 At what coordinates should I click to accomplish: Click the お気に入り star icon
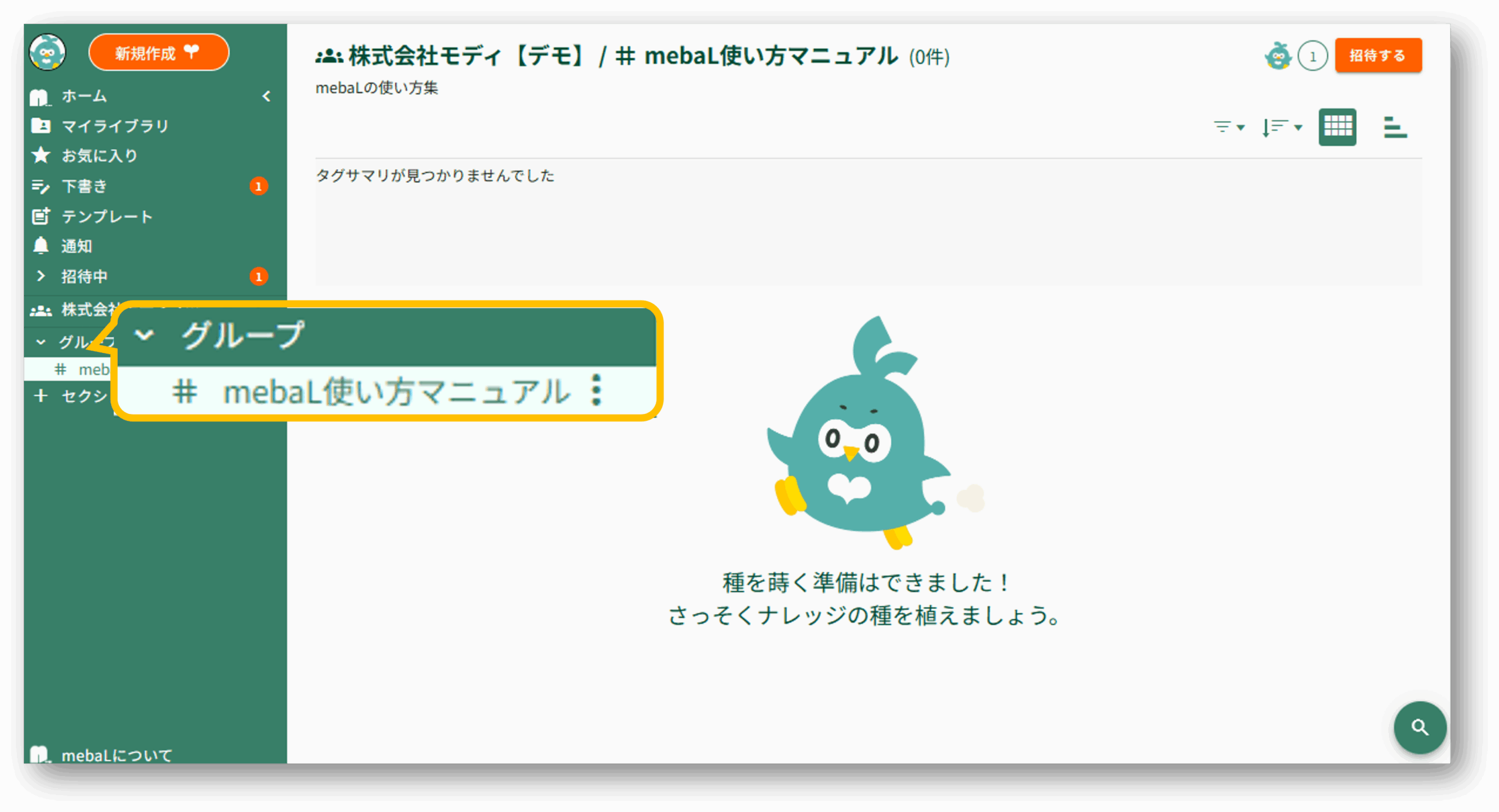[40, 155]
